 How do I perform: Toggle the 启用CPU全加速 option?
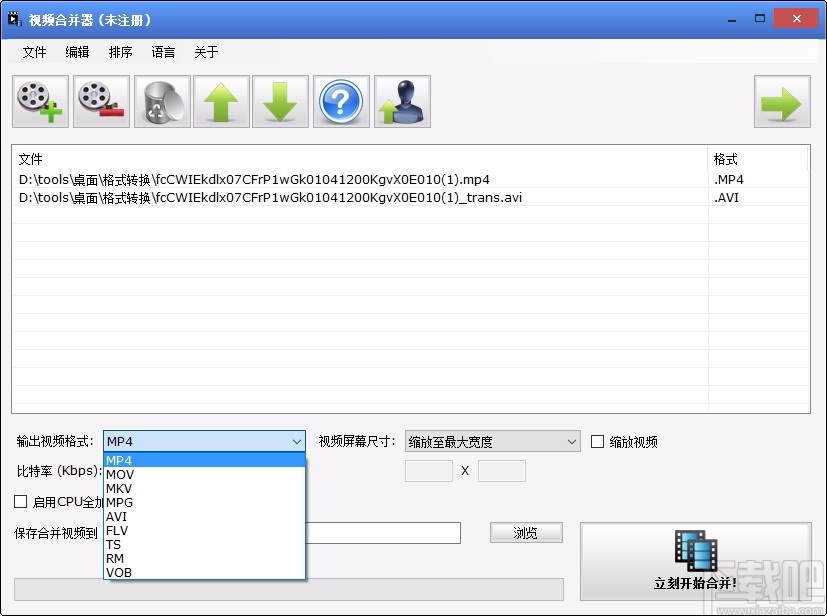21,502
